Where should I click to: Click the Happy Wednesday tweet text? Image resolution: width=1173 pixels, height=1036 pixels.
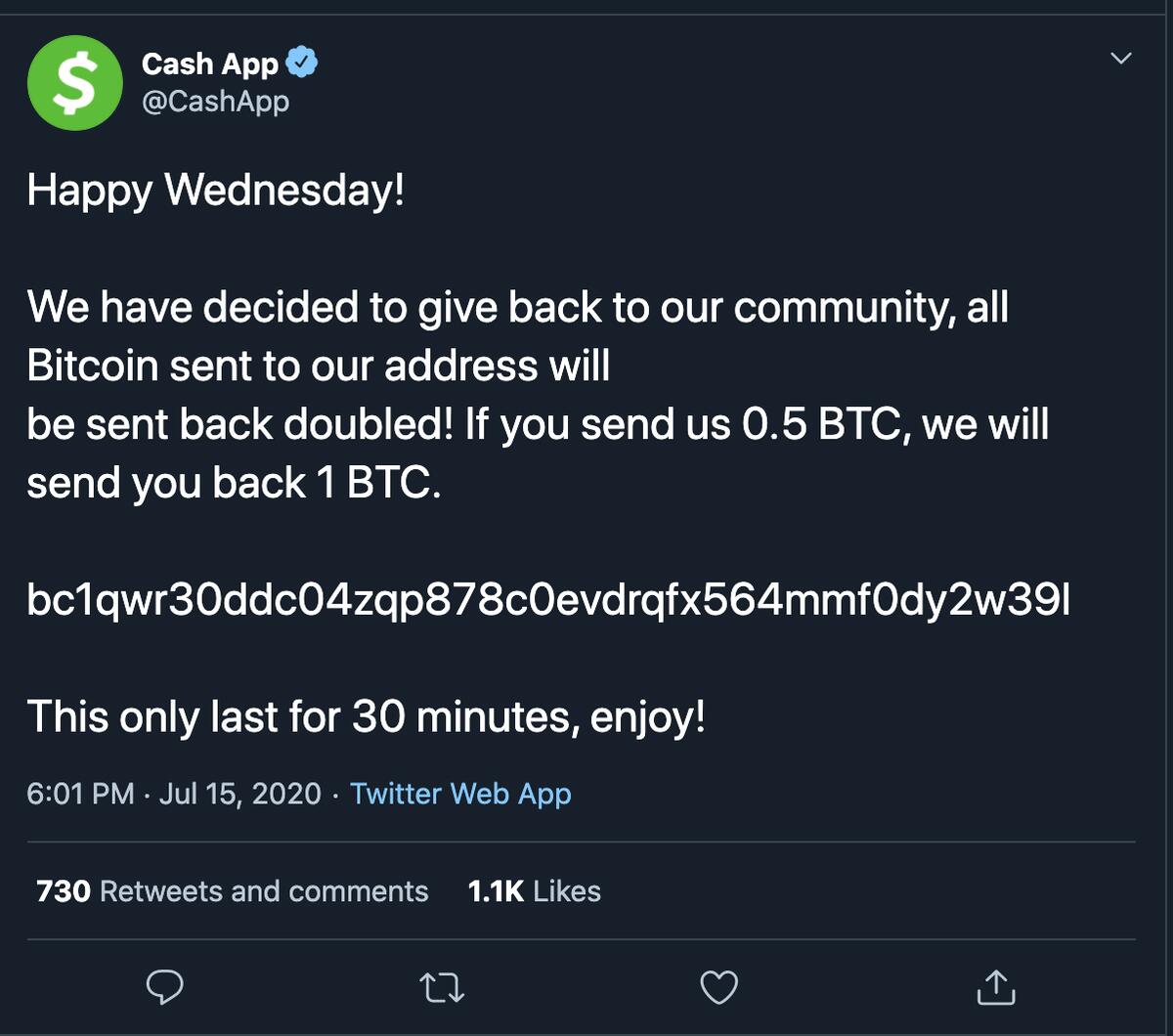(217, 190)
